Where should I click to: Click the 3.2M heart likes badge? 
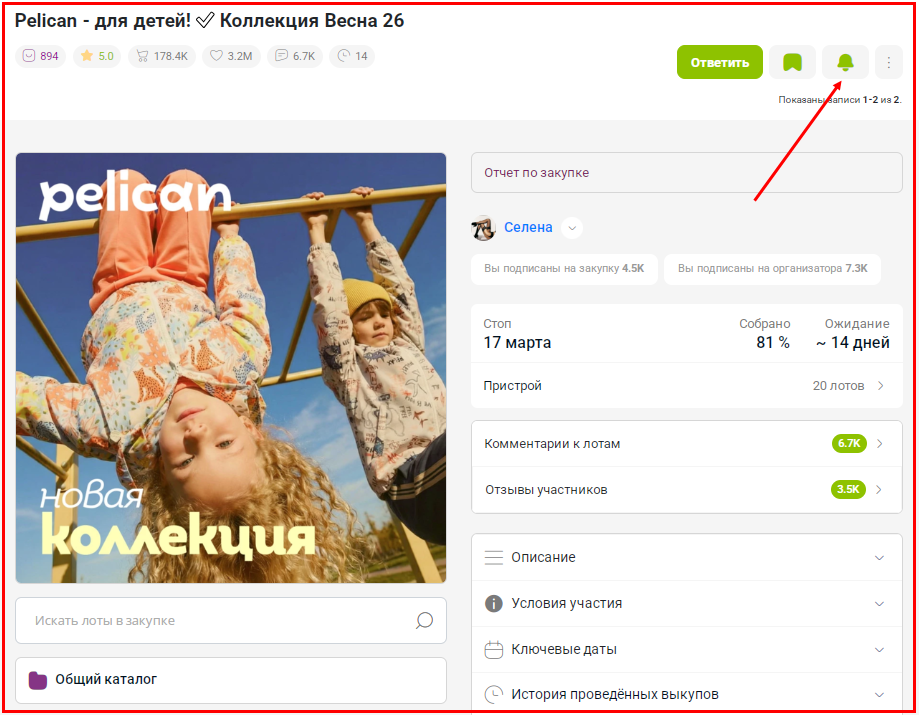232,56
